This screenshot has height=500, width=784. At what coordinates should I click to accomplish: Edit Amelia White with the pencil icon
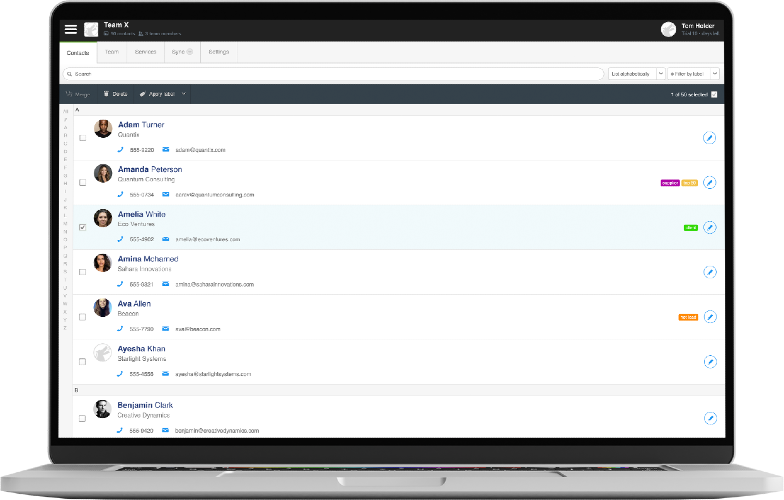(710, 228)
